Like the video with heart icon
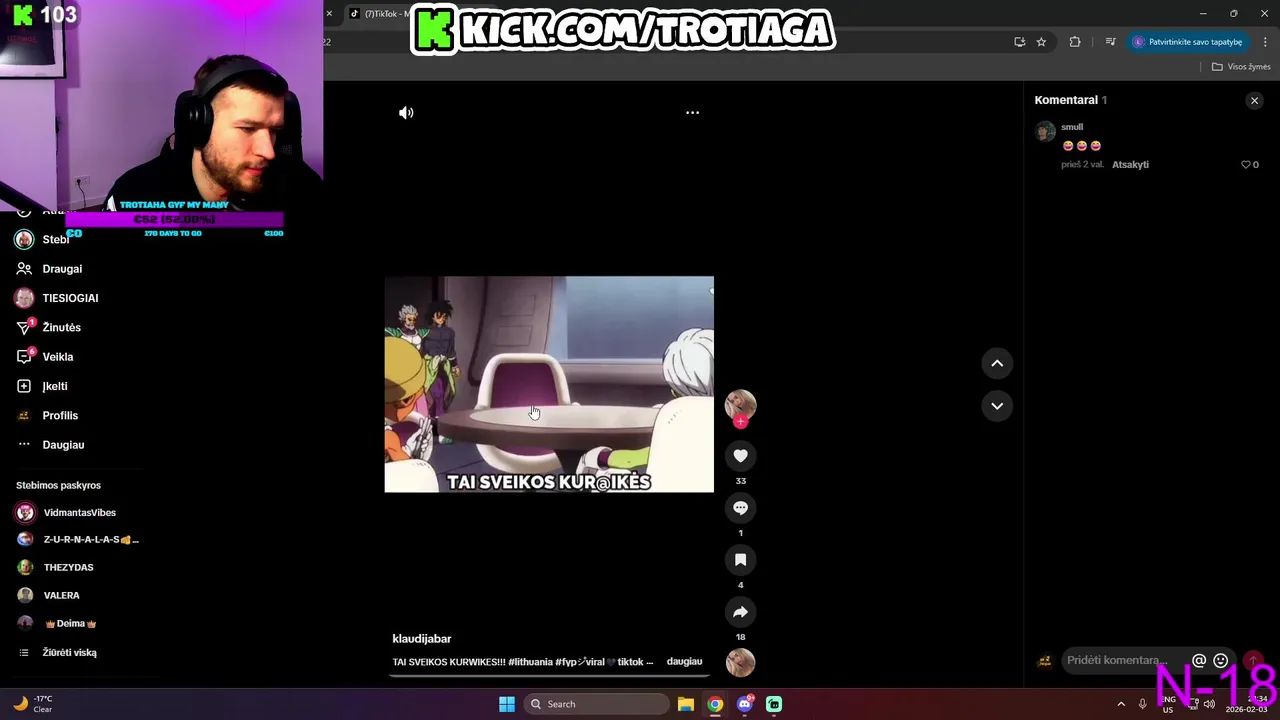The width and height of the screenshot is (1280, 720). [x=740, y=456]
